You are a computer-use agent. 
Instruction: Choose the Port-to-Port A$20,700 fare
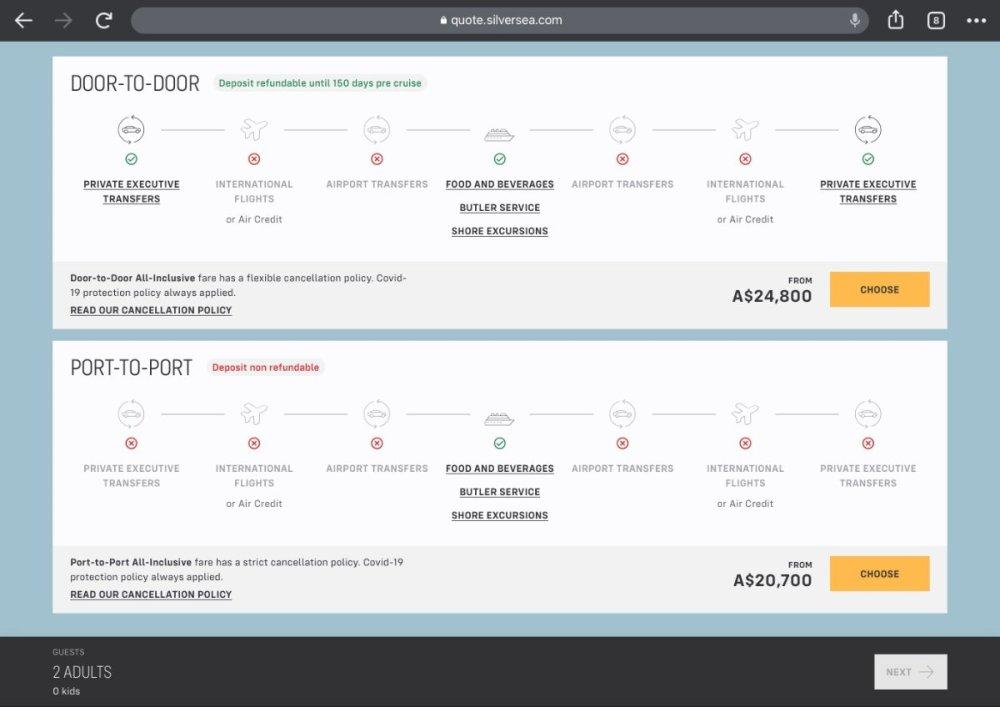click(879, 574)
